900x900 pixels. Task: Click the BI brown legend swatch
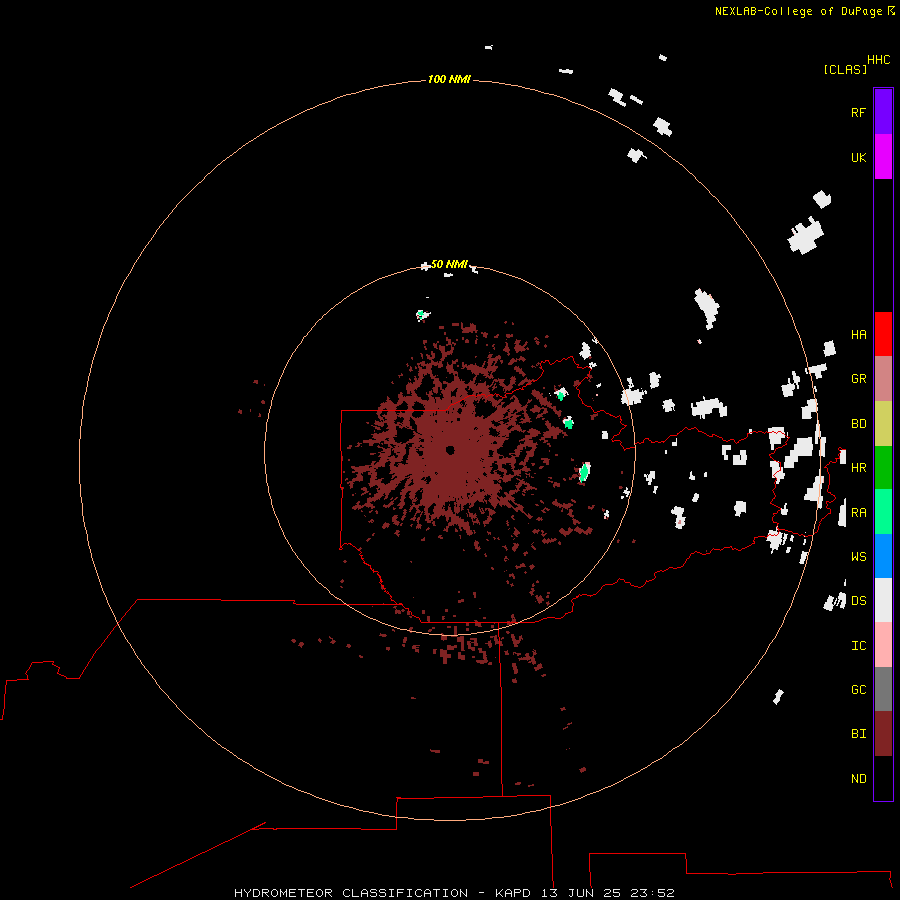tap(883, 734)
